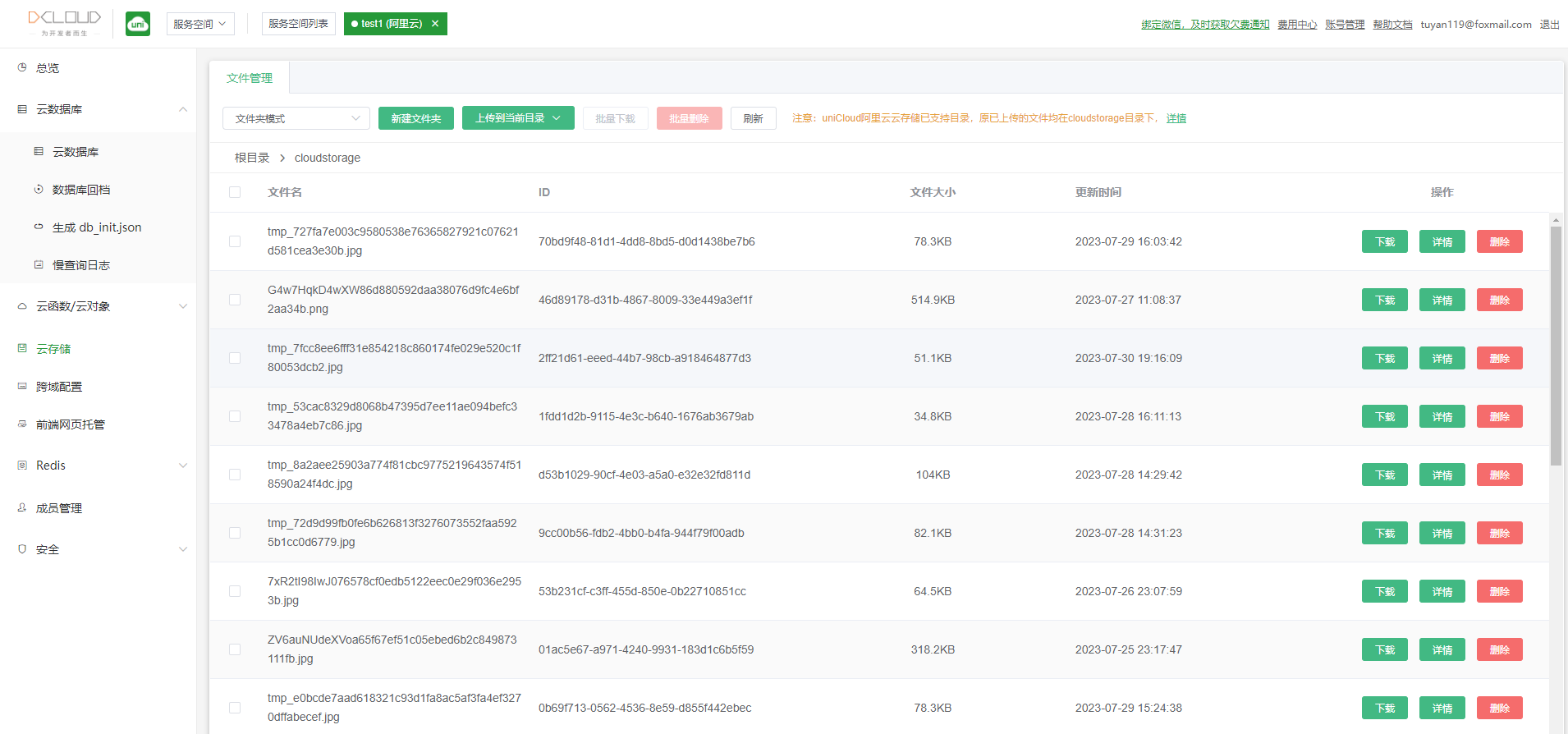
Task: Open 数据库回档 database rollback icon
Action: tap(39, 189)
